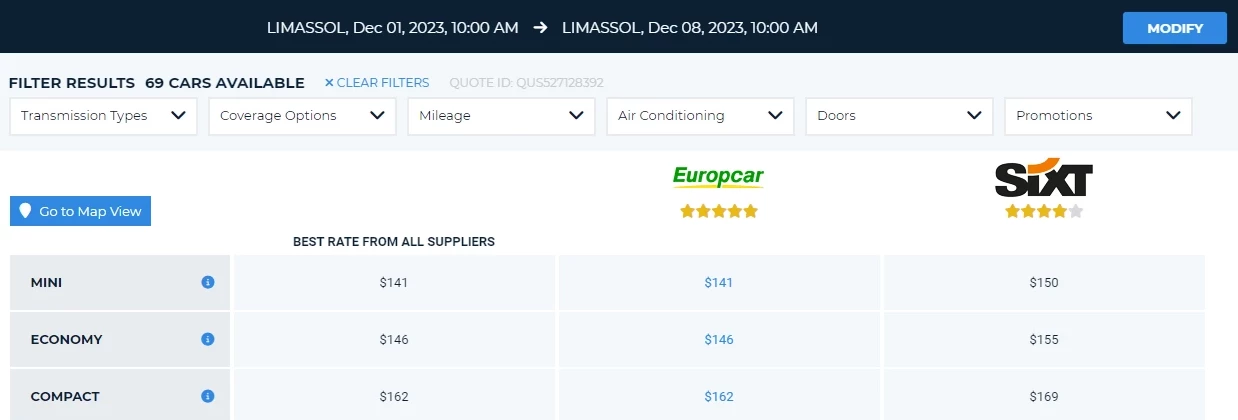Screen dimensions: 1238x420
Task: Click the X icon beside Clear Filters
Action: coord(329,83)
